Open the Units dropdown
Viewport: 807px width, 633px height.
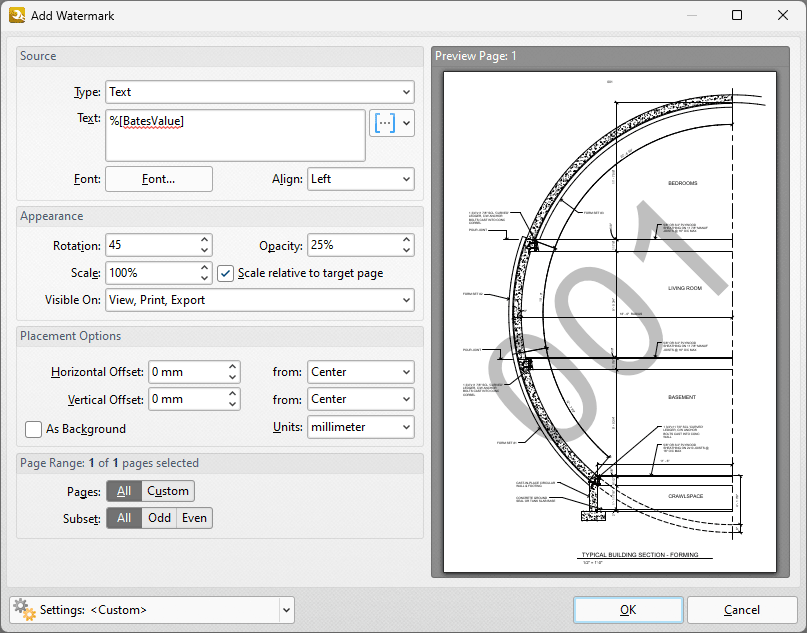pyautogui.click(x=361, y=427)
